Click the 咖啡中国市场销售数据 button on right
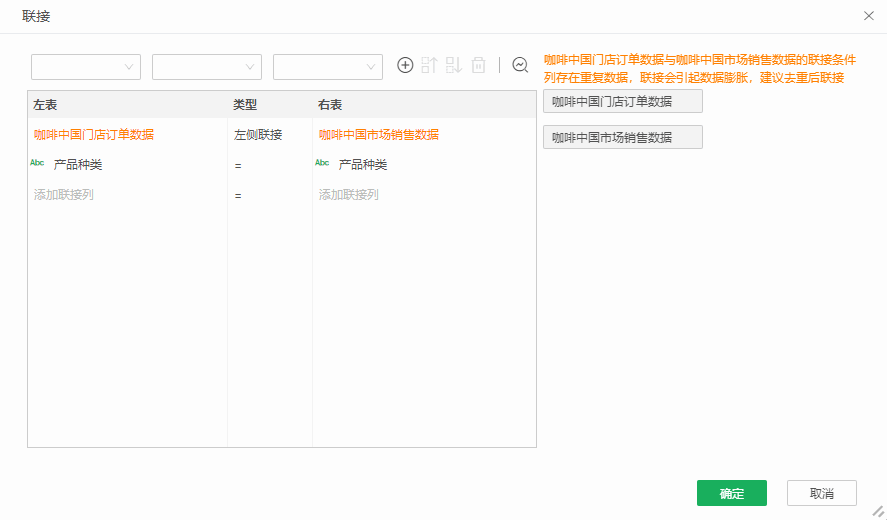The image size is (887, 520). click(x=622, y=137)
